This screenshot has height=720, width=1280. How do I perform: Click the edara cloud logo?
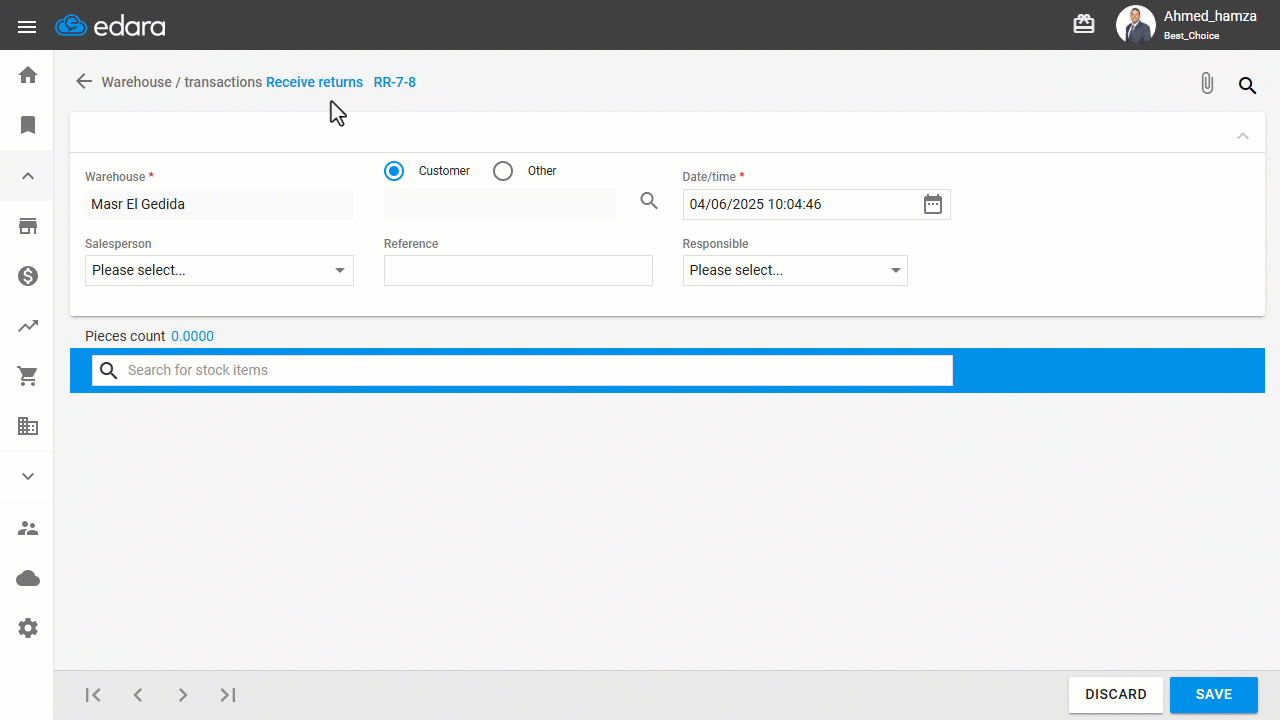(x=110, y=26)
